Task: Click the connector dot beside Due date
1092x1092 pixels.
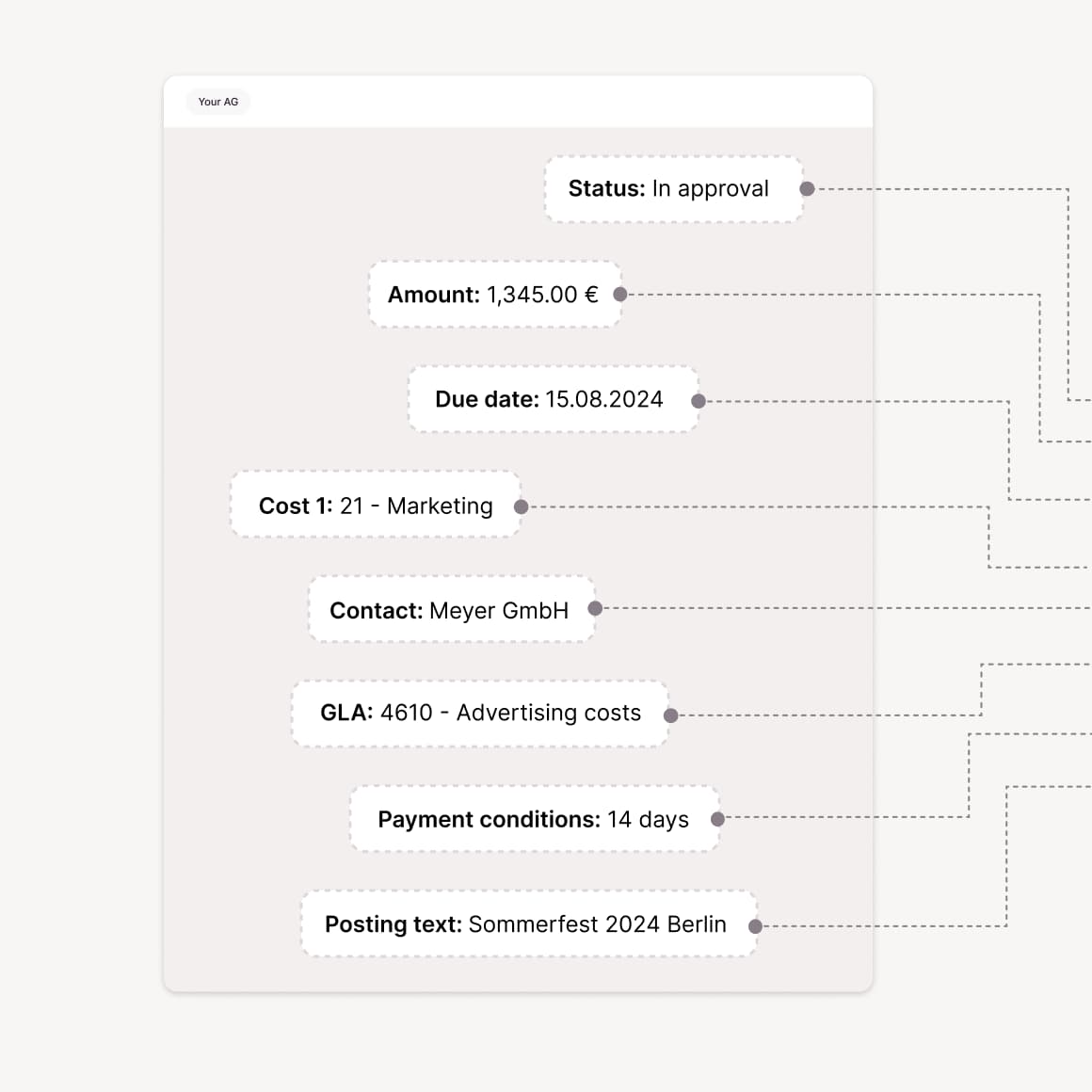Action: (699, 401)
